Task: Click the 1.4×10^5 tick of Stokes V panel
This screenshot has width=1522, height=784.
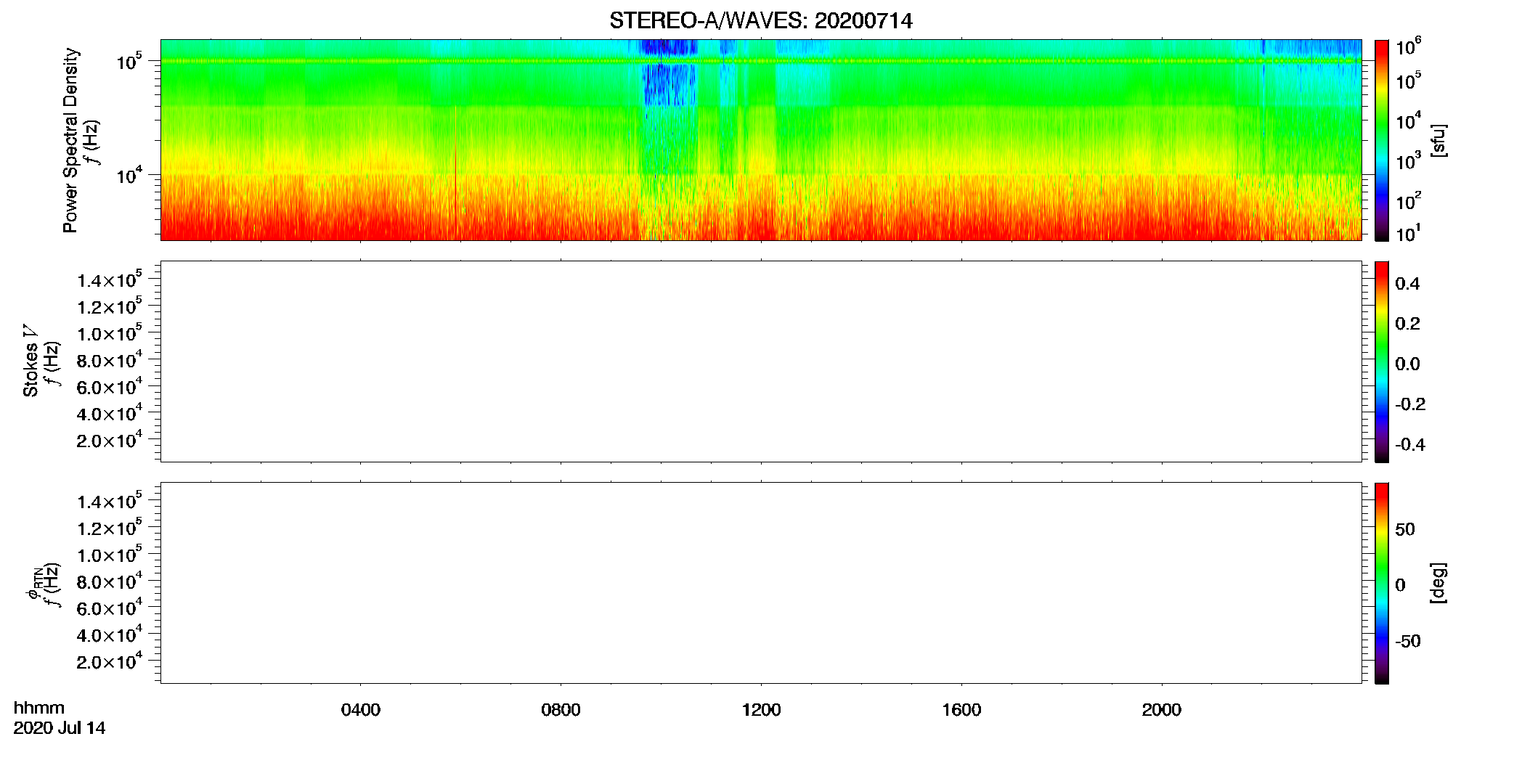Action: pyautogui.click(x=109, y=279)
